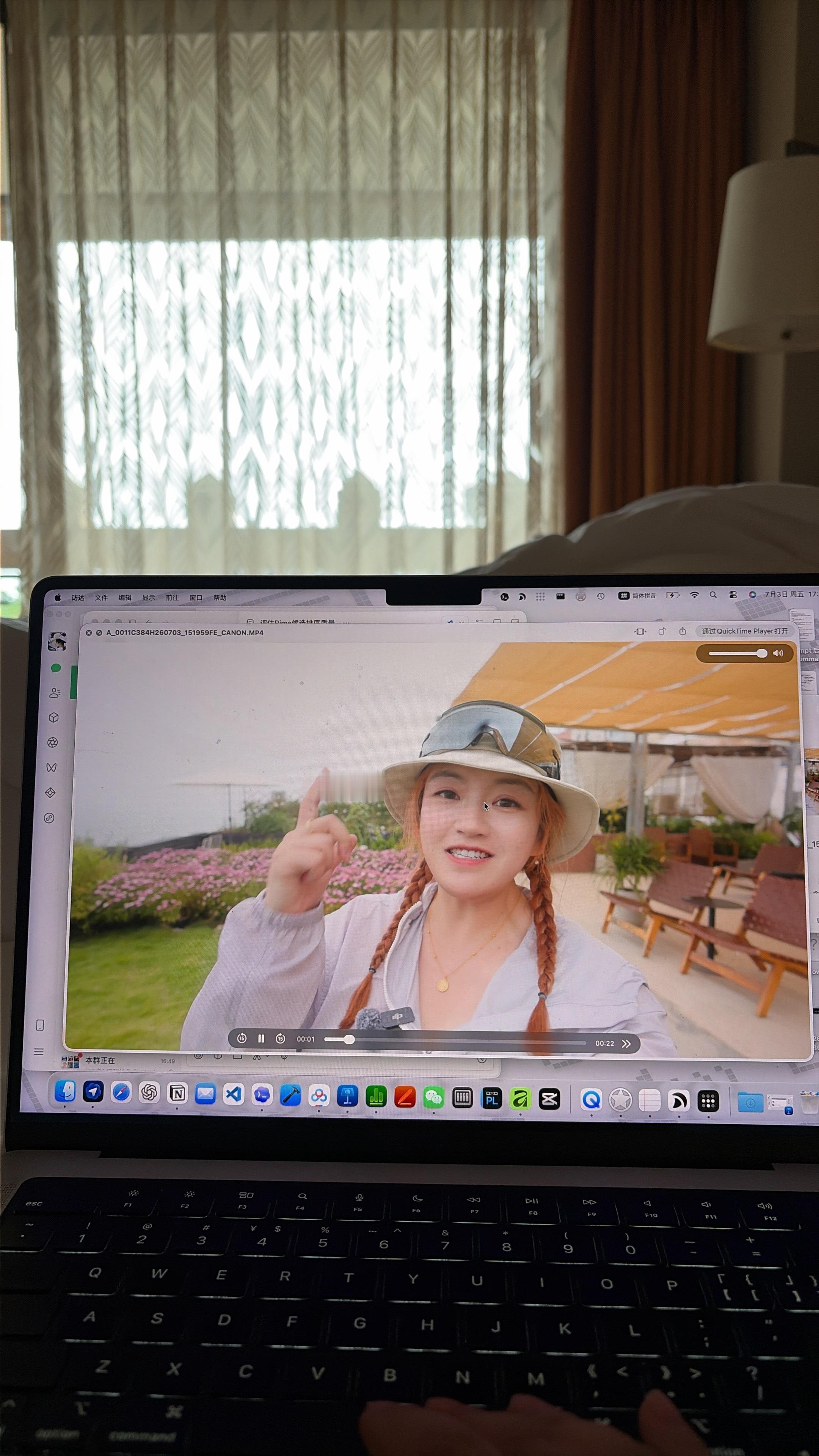Skip back 15 seconds in the video
Viewport: 819px width, 1456px height.
pos(242,1038)
